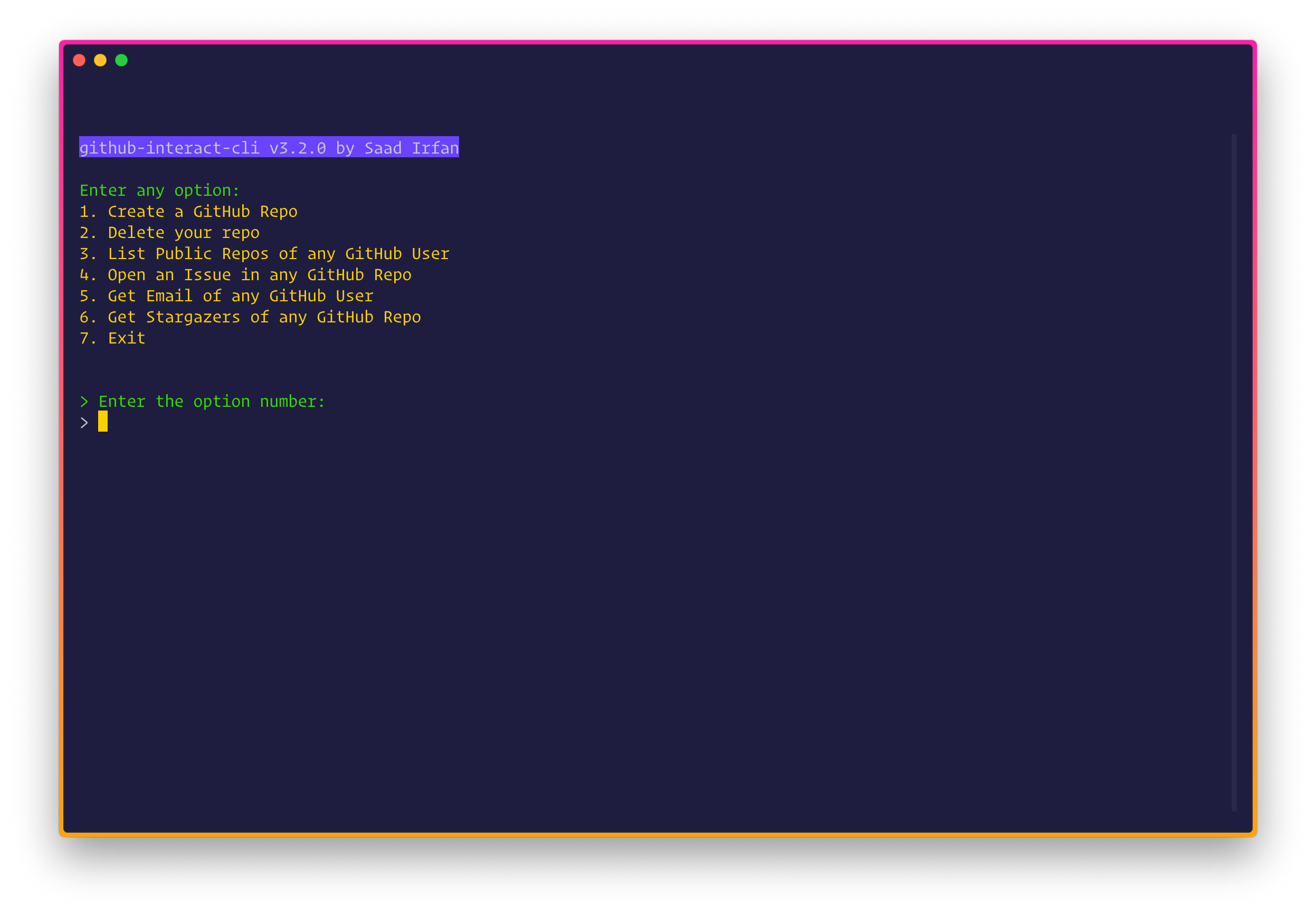Image resolution: width=1316 pixels, height=915 pixels.
Task: Focus the yellow terminal cursor block
Action: click(x=102, y=422)
